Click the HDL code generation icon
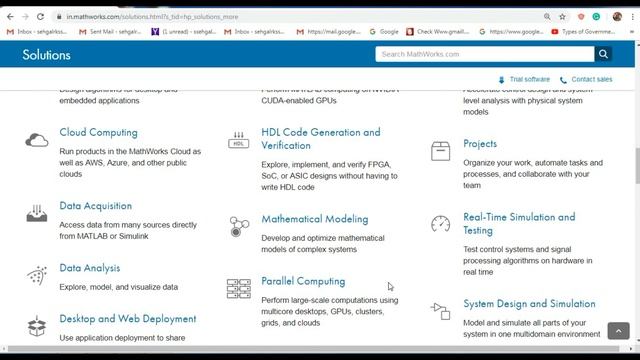640x360 pixels. click(x=239, y=140)
